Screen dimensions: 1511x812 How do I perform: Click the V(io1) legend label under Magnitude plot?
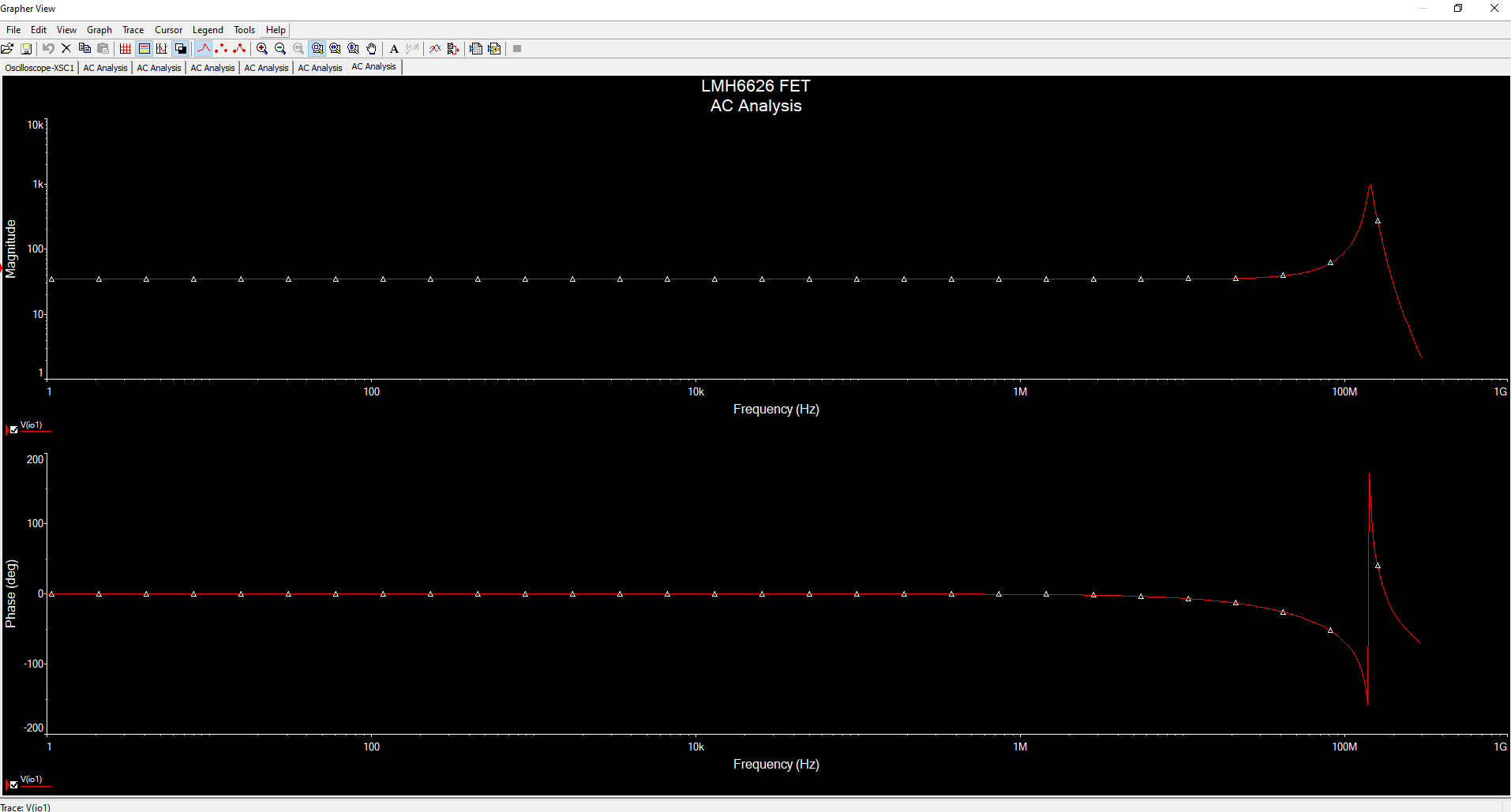(32, 425)
